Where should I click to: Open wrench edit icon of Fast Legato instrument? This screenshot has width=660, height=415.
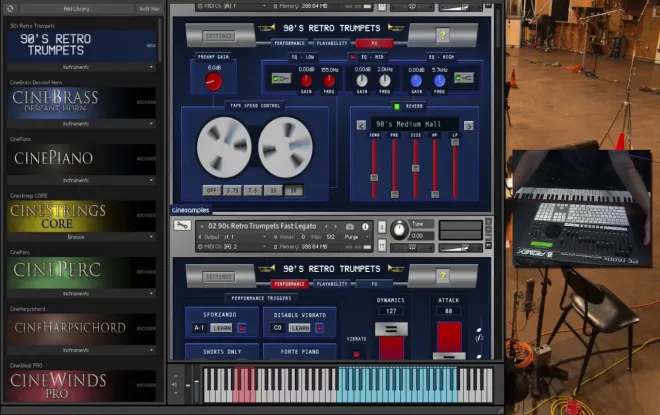click(x=182, y=226)
